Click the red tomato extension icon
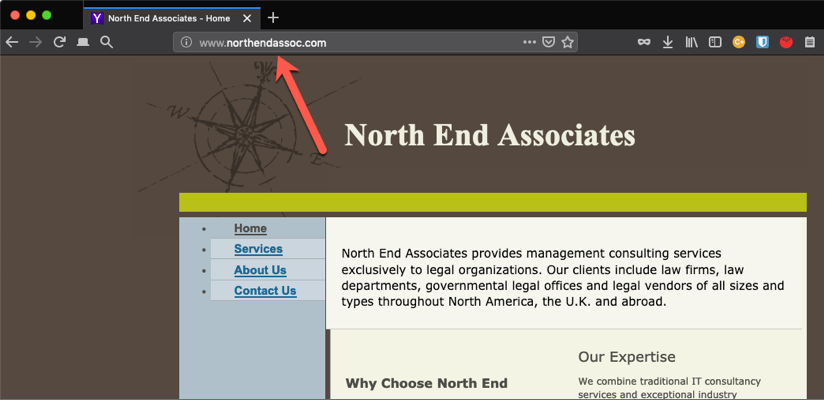Viewport: 824px width, 400px height. click(x=786, y=43)
